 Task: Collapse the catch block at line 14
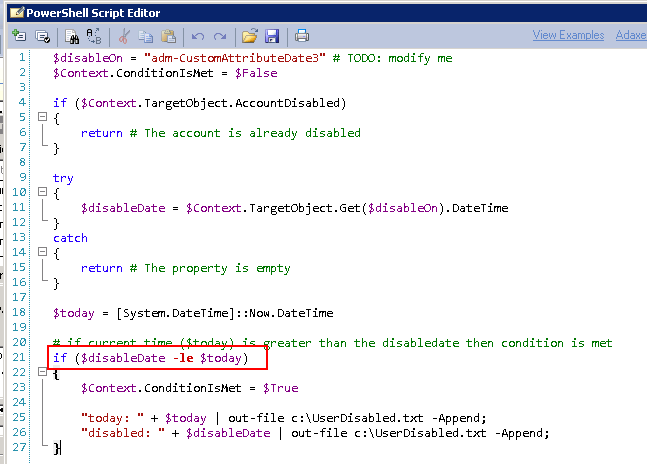(x=43, y=251)
